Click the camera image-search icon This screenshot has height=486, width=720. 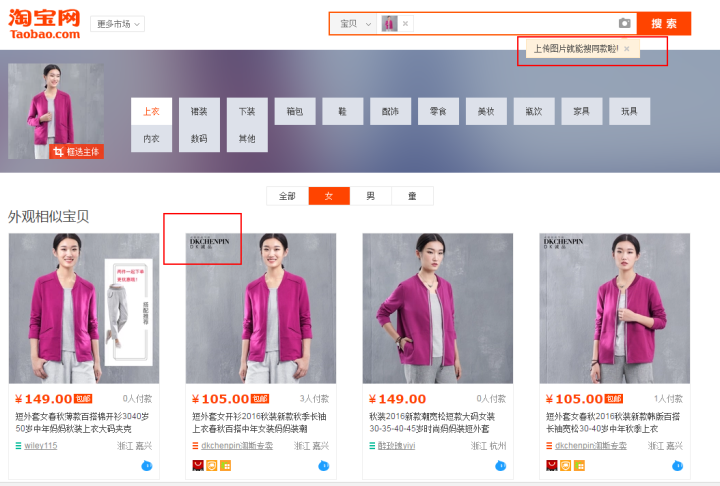(x=624, y=23)
